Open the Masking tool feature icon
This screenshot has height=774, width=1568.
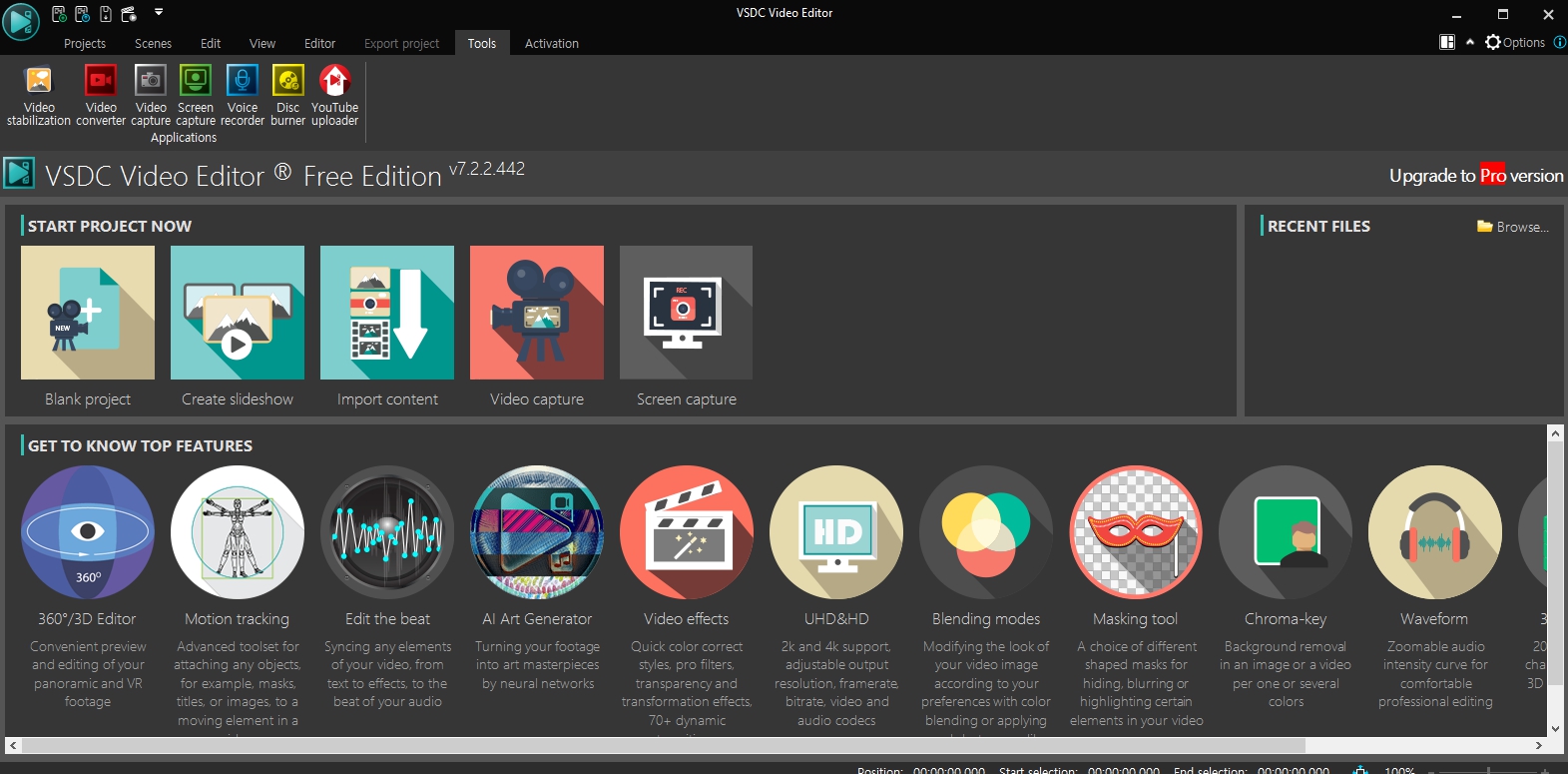pyautogui.click(x=1136, y=532)
